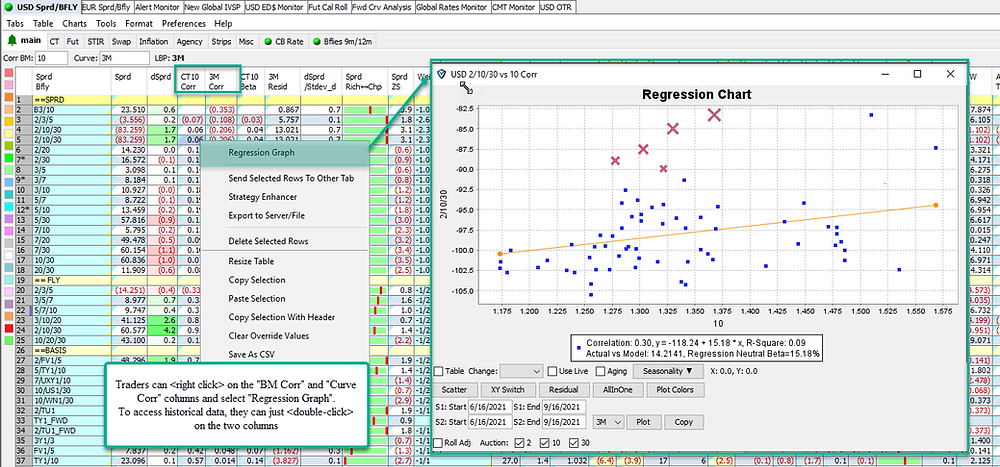Click the Copy button in the regression window
This screenshot has width=1000, height=467.
tap(683, 422)
